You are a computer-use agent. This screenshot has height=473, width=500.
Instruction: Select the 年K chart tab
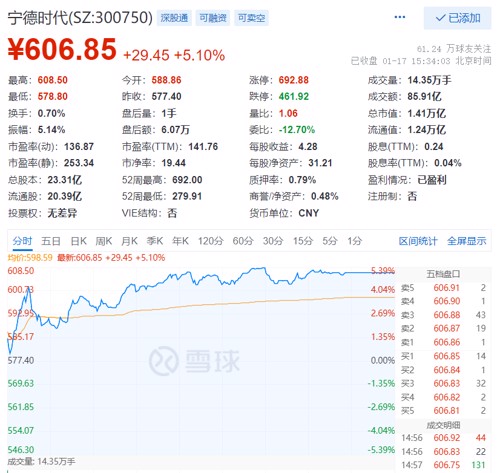pos(180,241)
